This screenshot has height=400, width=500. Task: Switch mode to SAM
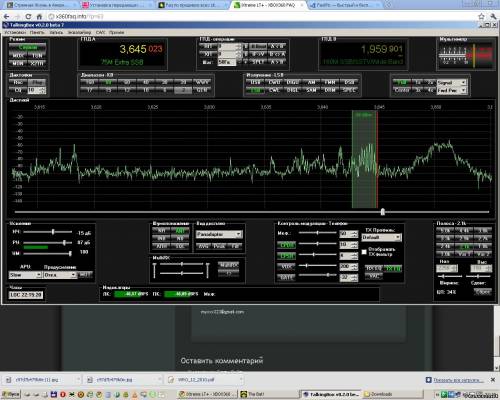pos(311,90)
